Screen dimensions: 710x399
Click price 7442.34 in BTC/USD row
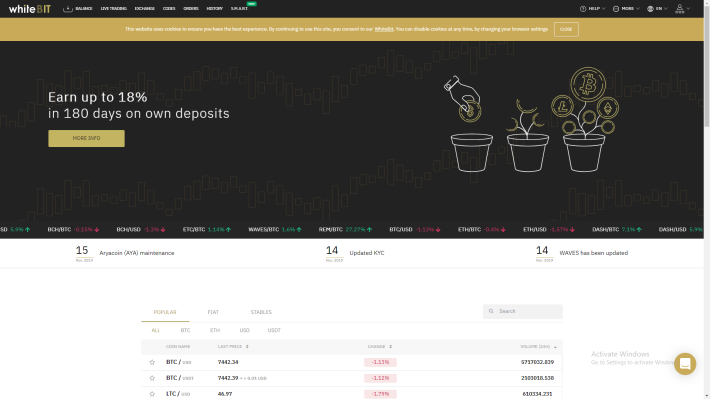pyautogui.click(x=228, y=362)
